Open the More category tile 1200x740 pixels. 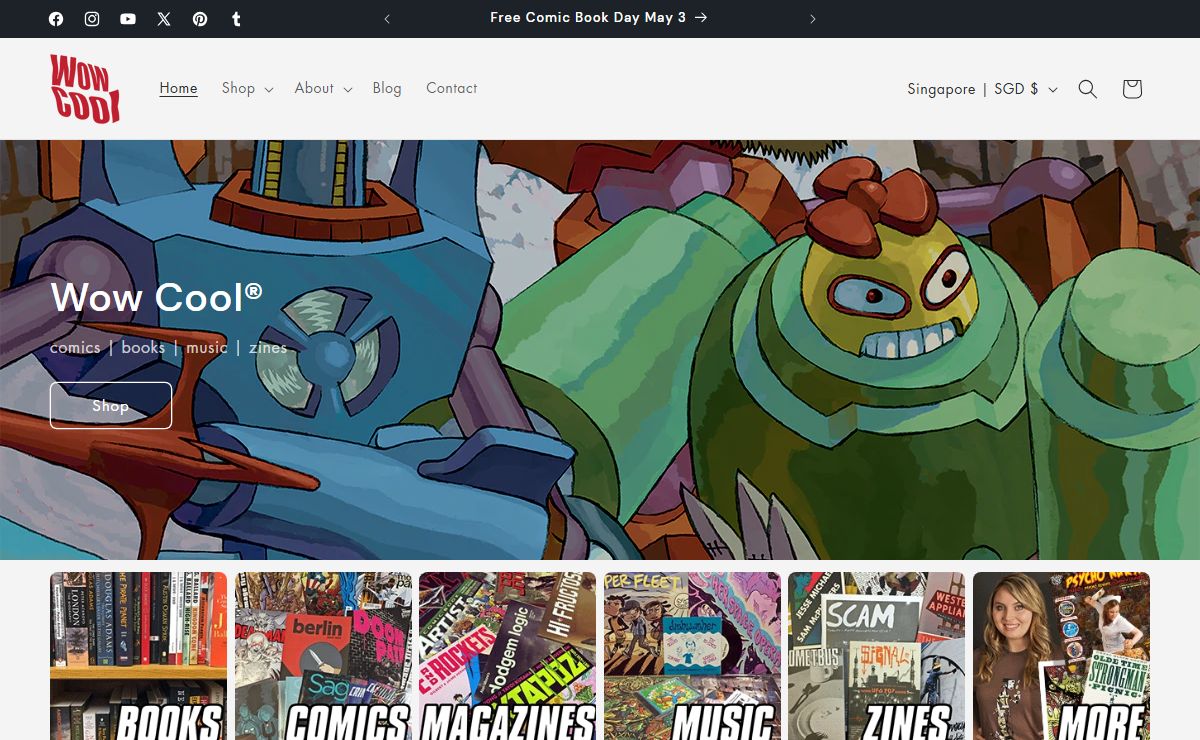[1061, 656]
